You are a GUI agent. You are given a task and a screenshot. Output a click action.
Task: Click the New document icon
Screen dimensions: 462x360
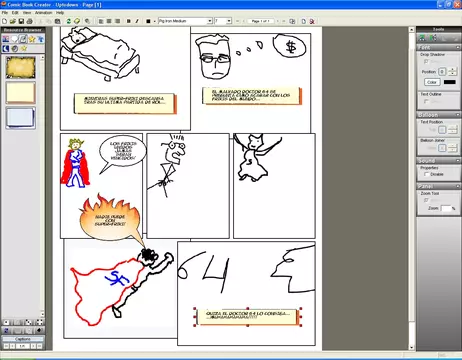click(x=5, y=21)
